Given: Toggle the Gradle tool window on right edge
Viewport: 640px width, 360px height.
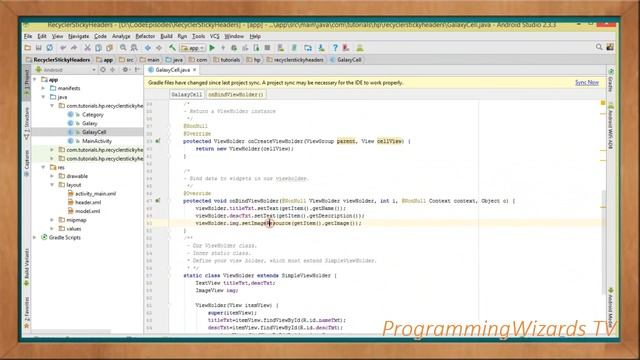Looking at the screenshot, I should pyautogui.click(x=611, y=80).
